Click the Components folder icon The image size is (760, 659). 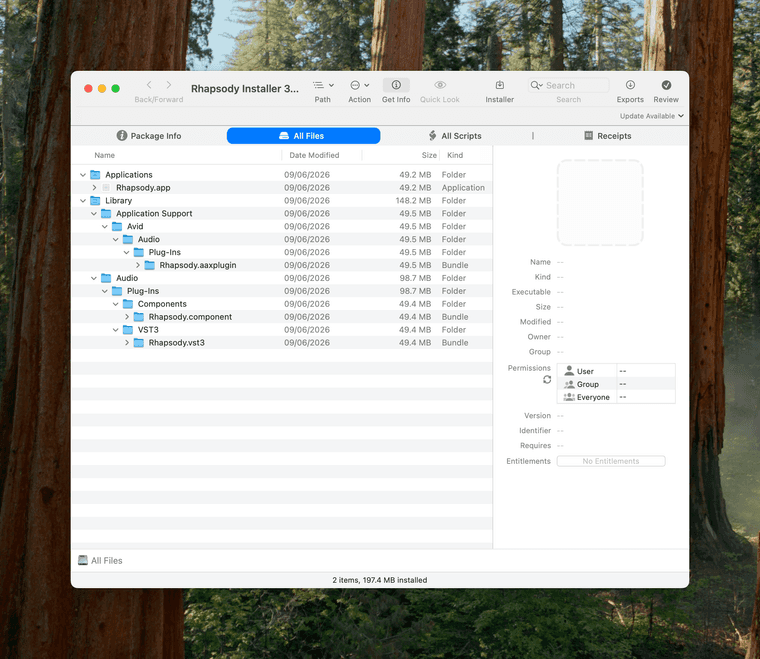point(128,304)
